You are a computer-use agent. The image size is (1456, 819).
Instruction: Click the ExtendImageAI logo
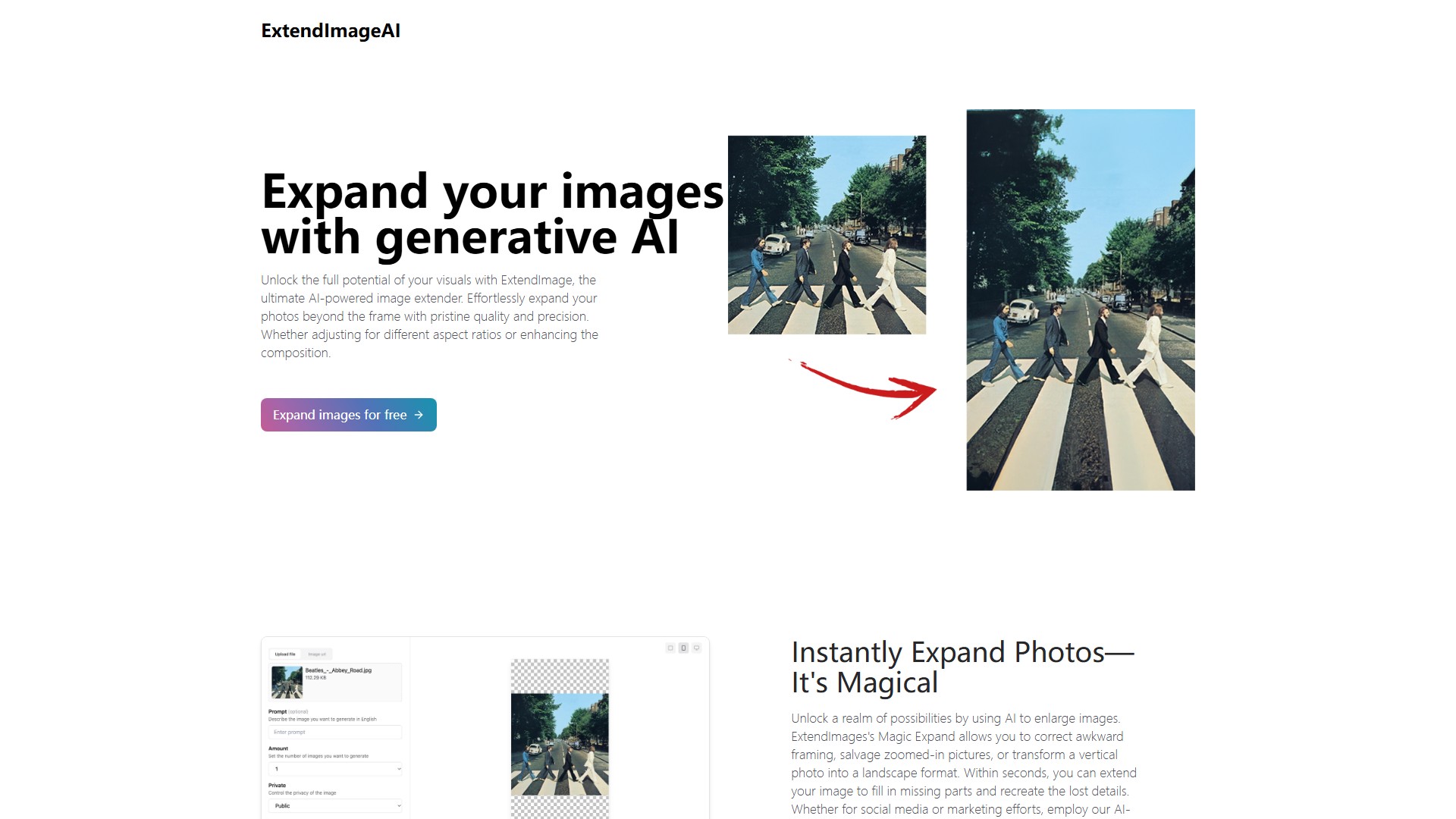click(330, 31)
